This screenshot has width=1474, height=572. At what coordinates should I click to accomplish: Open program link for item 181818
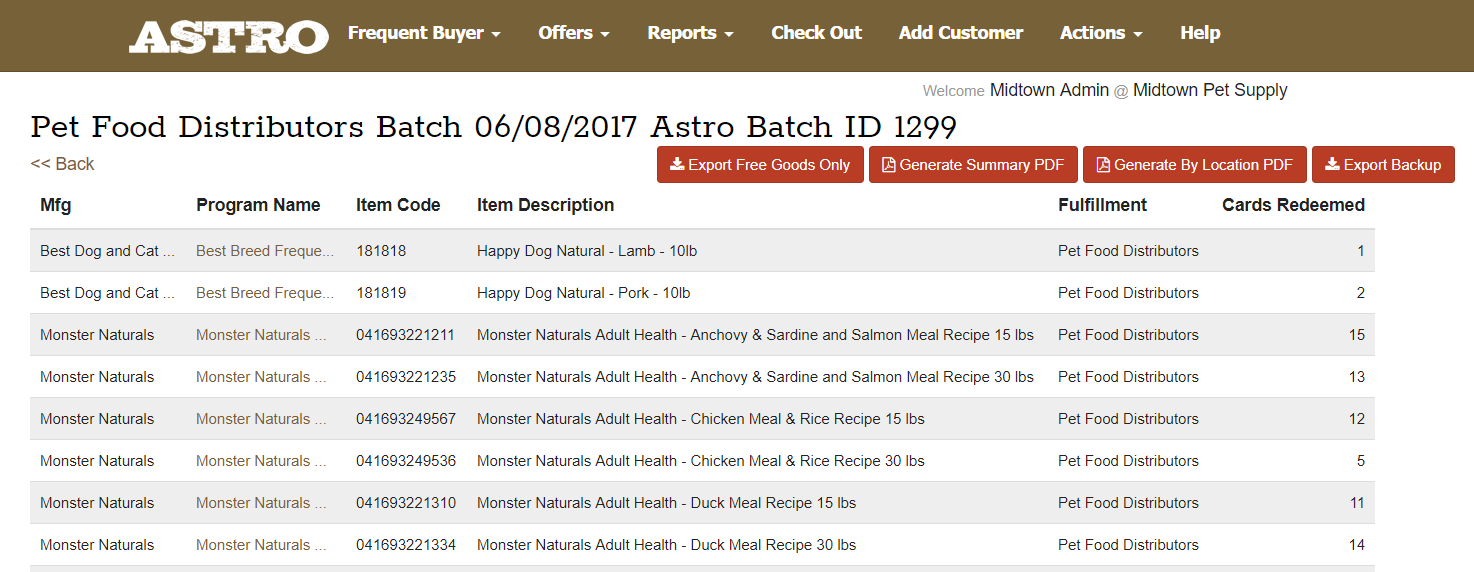click(265, 251)
